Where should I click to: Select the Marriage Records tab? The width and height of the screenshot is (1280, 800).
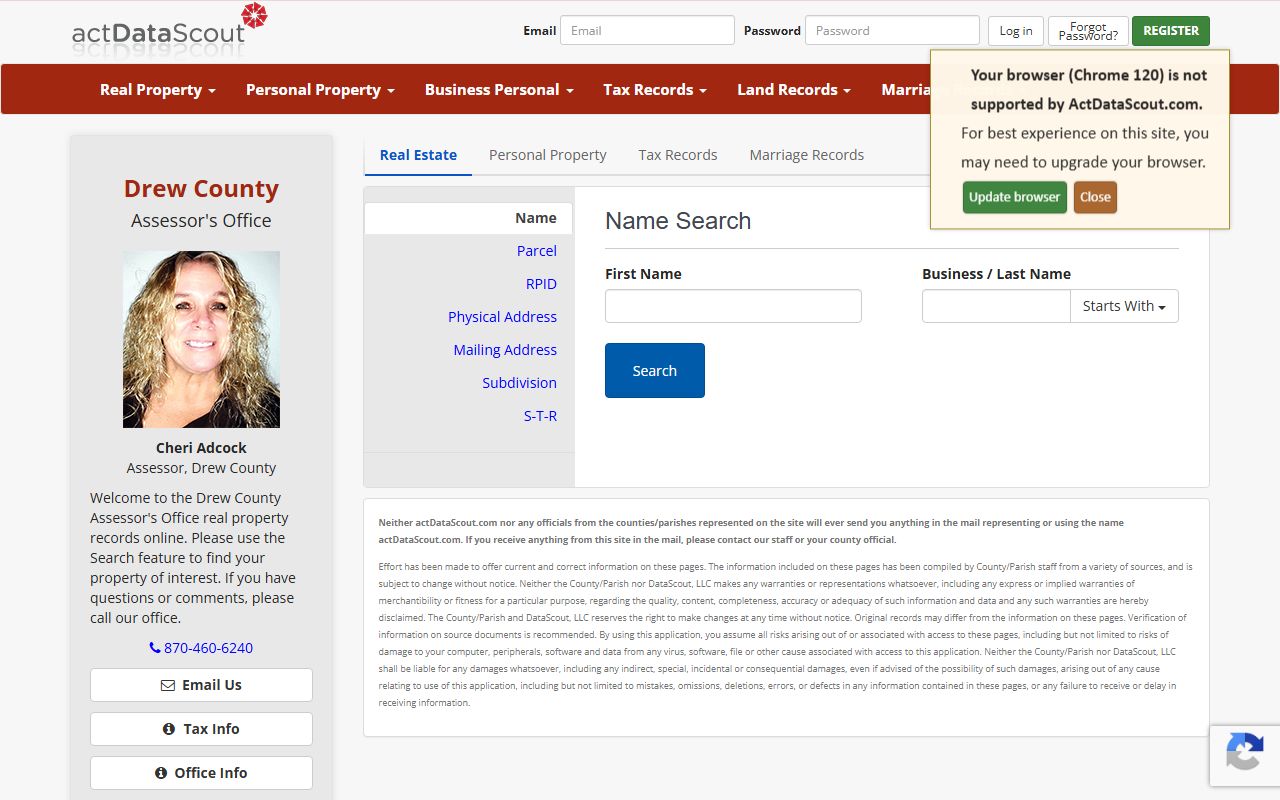807,155
